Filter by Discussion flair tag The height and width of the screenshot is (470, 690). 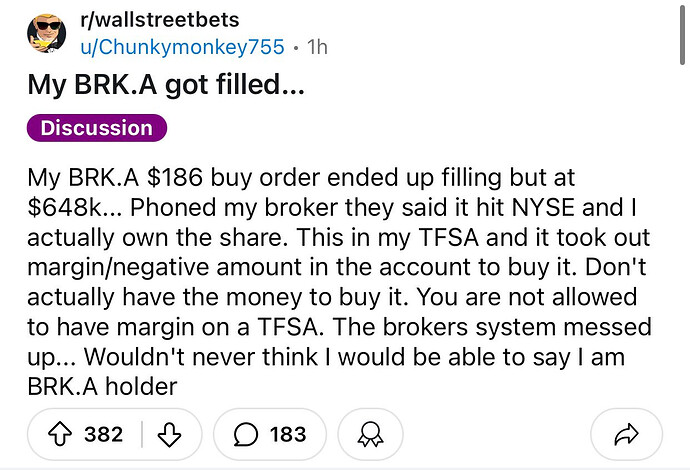click(97, 128)
